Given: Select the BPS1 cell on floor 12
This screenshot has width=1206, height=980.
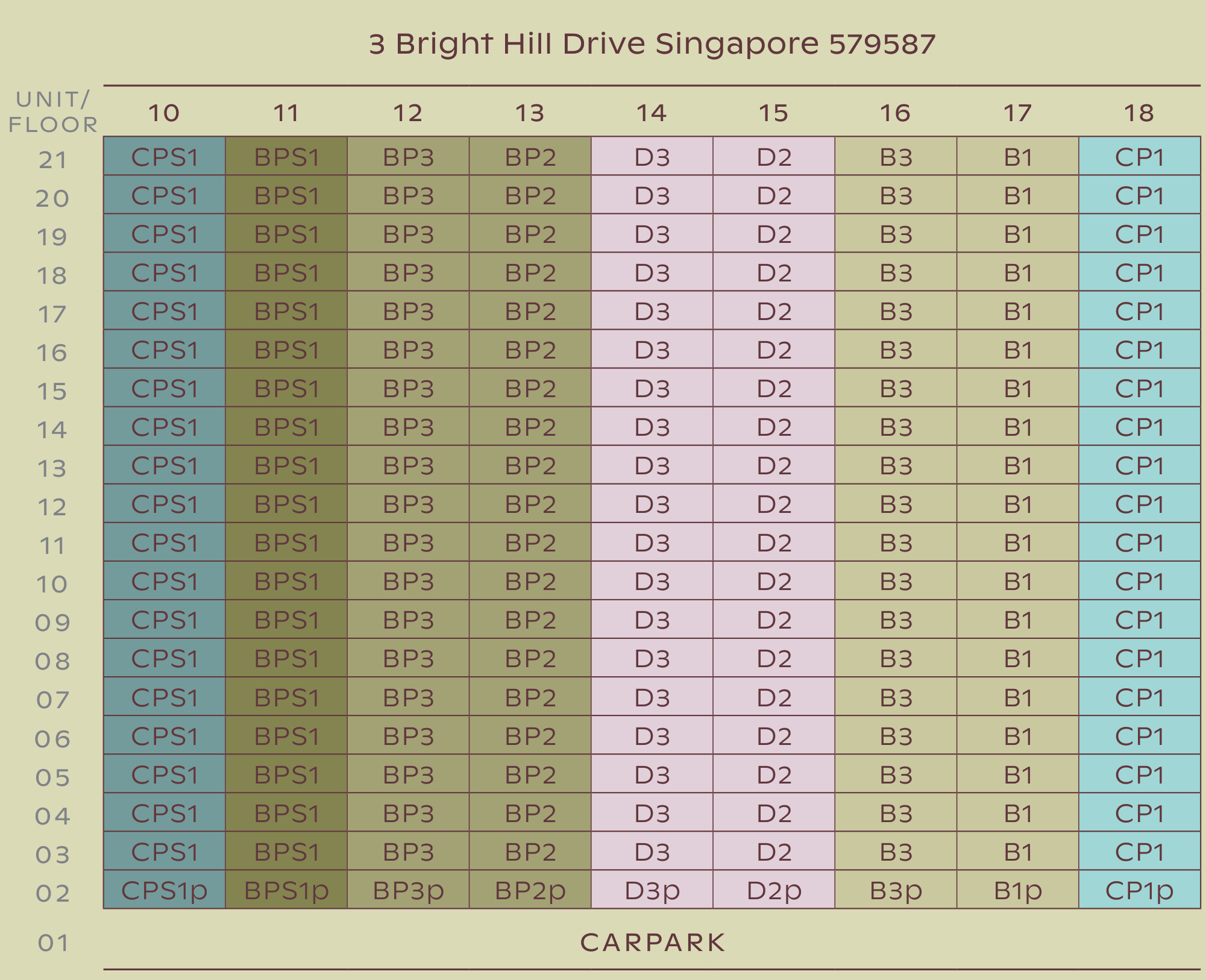Looking at the screenshot, I should (x=286, y=503).
